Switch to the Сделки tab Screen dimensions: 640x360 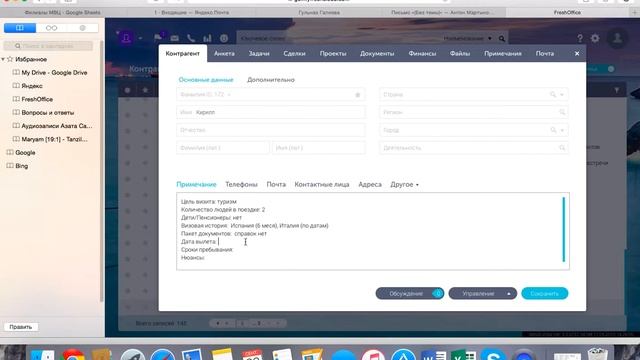[x=294, y=53]
